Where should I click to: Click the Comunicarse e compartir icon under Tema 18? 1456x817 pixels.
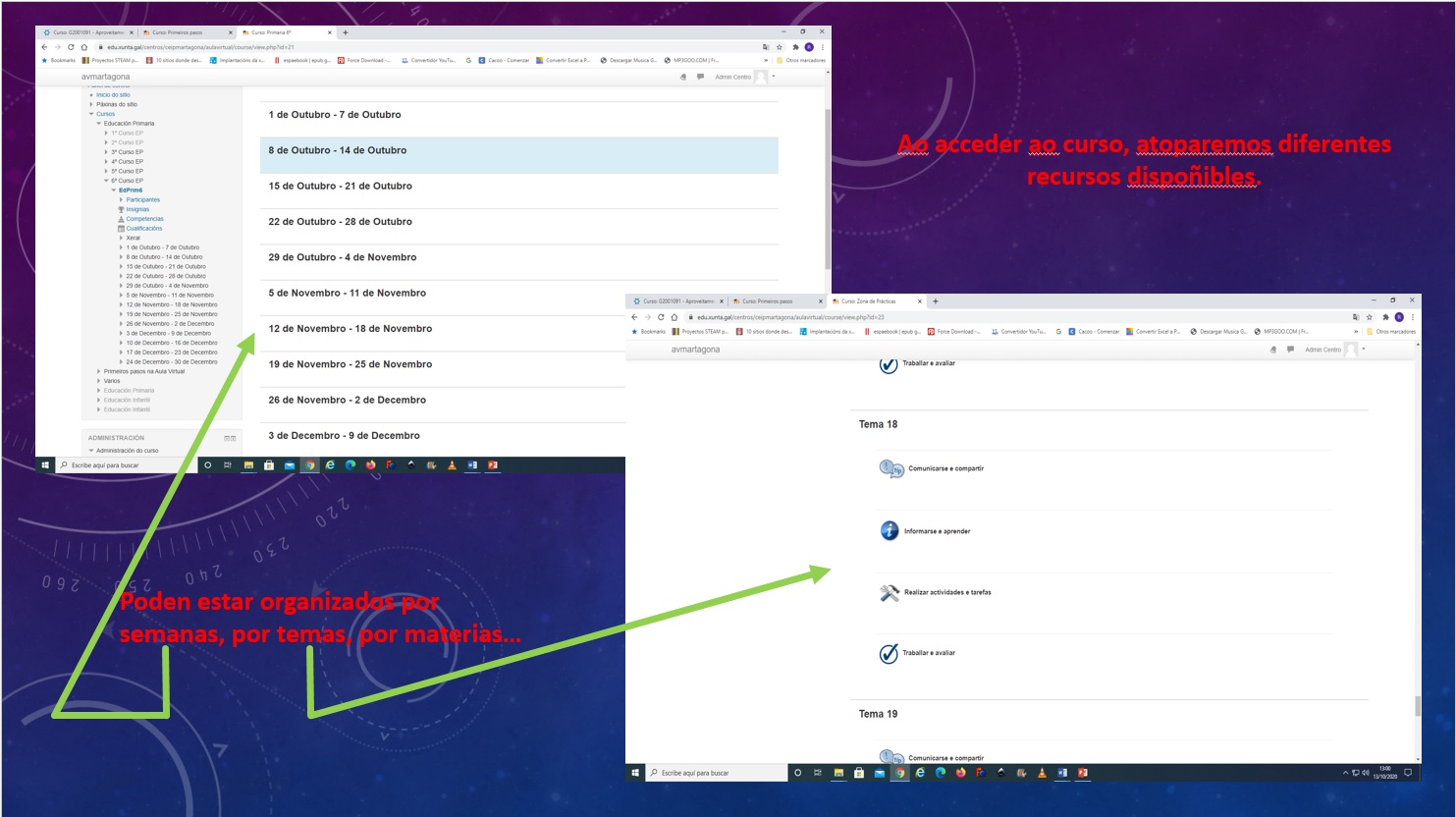pyautogui.click(x=890, y=469)
